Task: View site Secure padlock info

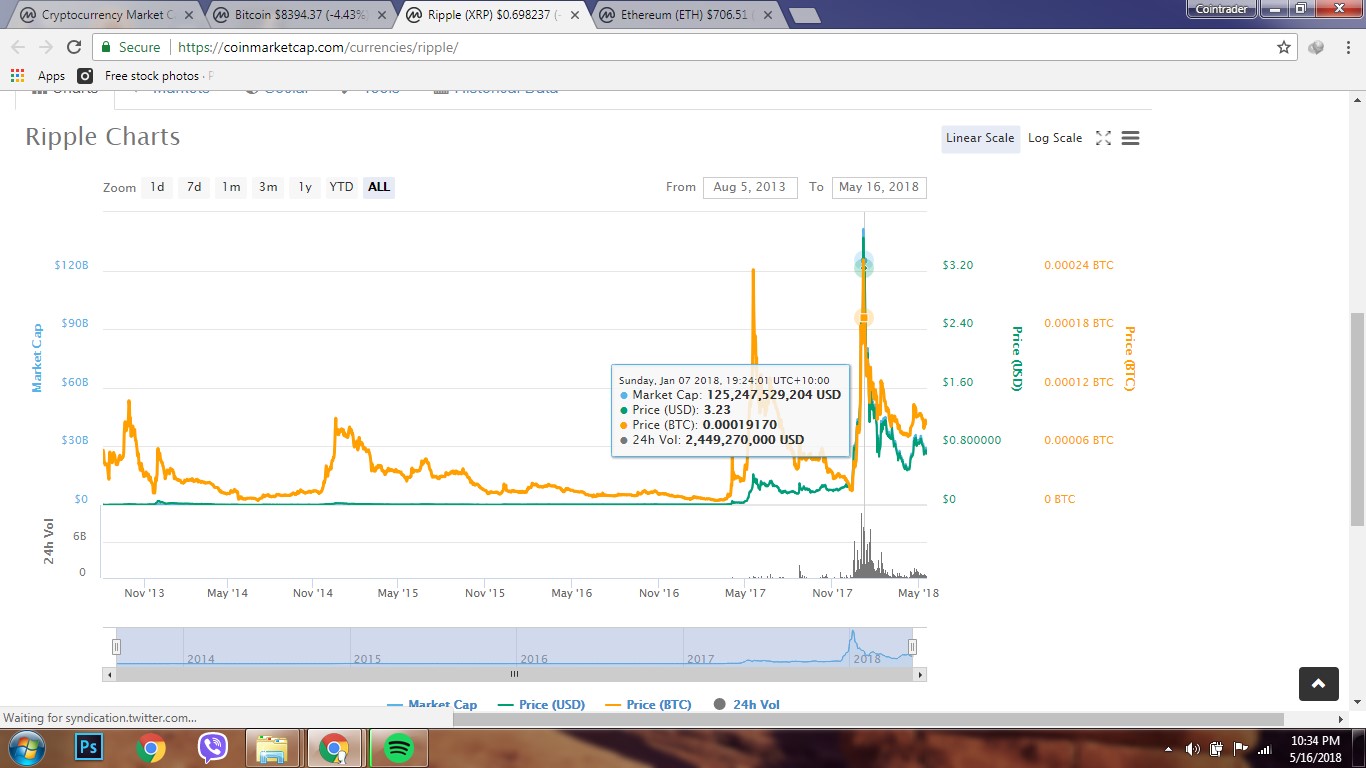Action: [x=130, y=47]
